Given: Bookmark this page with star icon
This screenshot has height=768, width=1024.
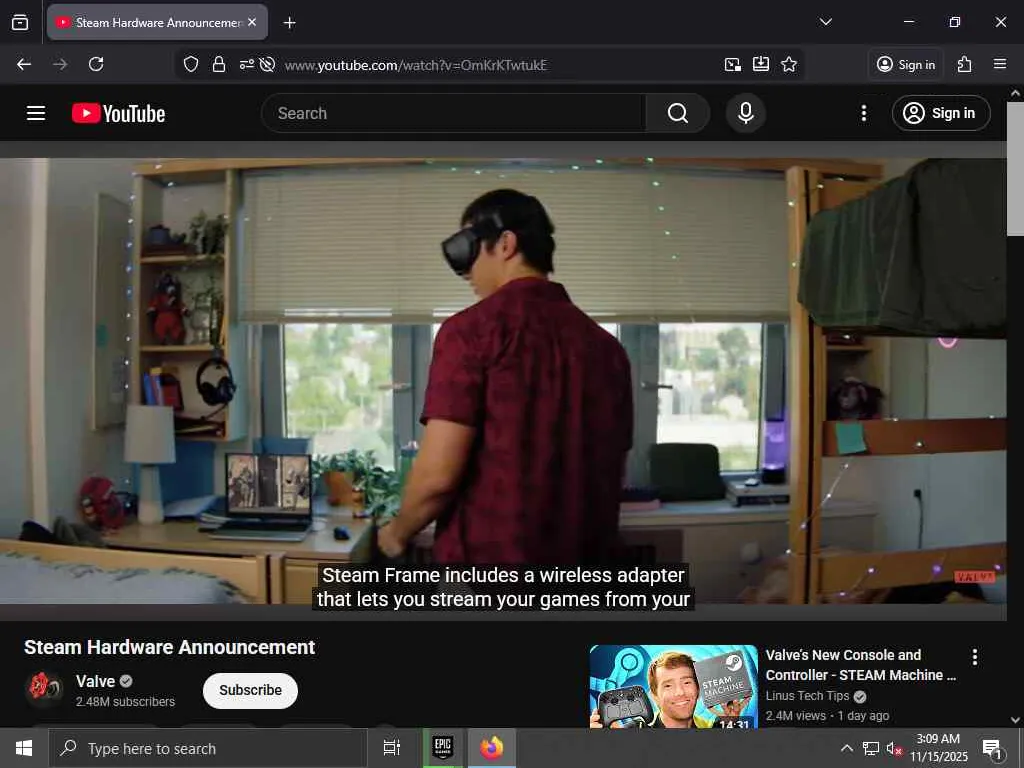Looking at the screenshot, I should coord(789,64).
